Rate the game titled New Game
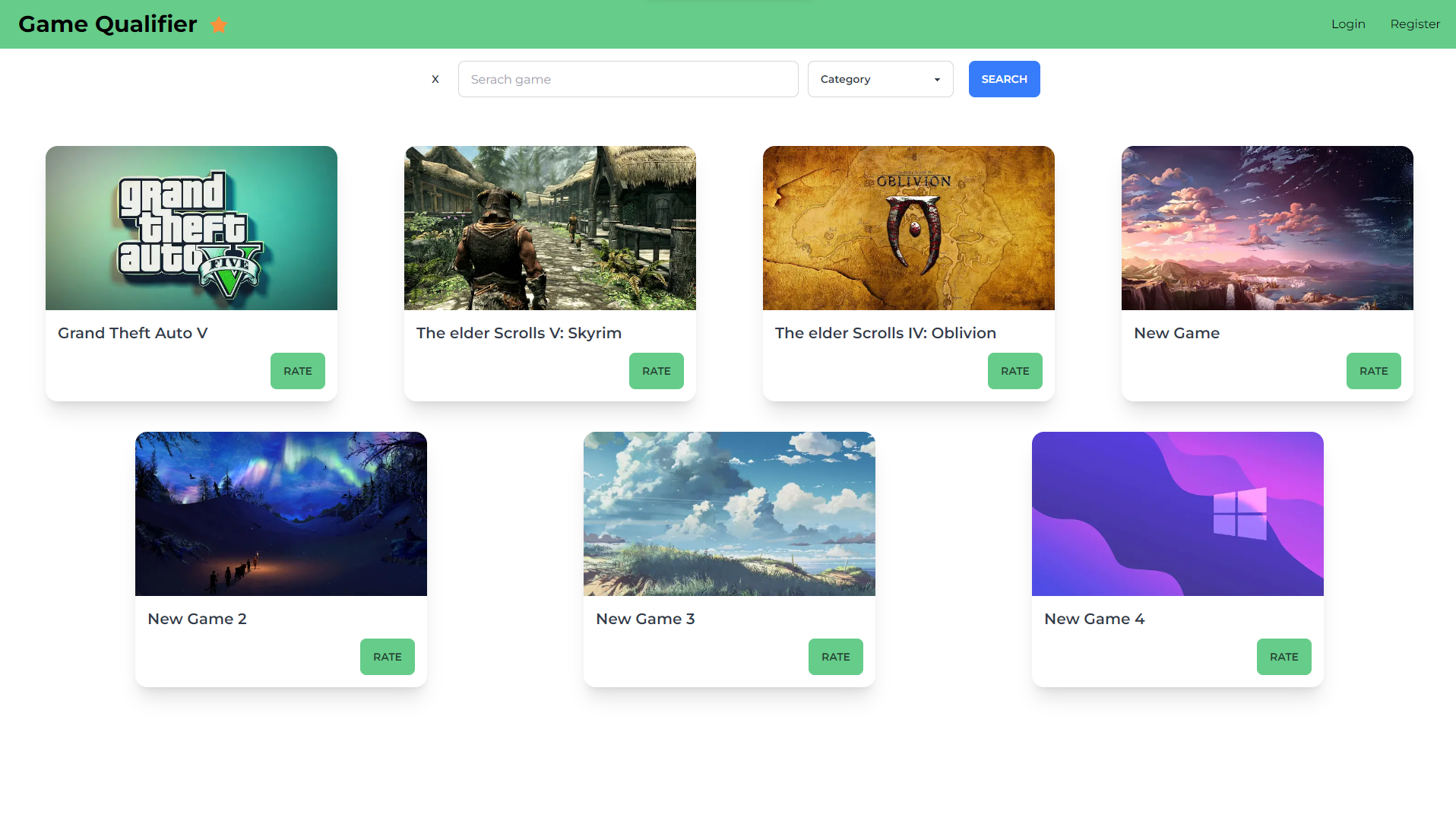Screen dimensions: 1456x821 click(x=1373, y=371)
